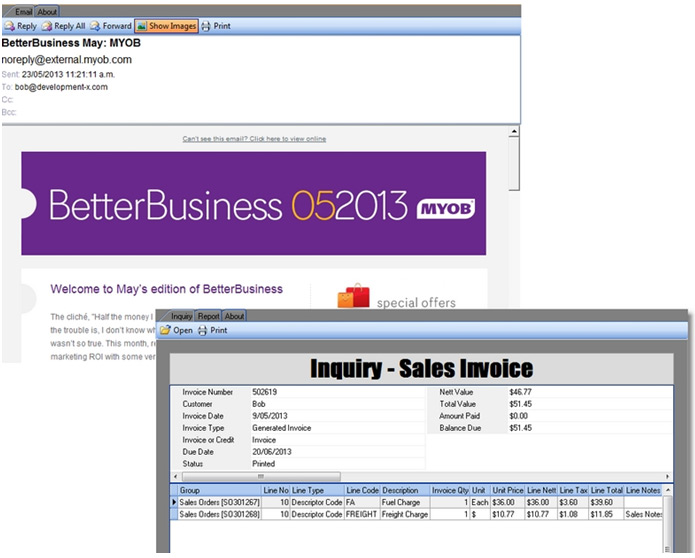Click the MYOB logo in banner
This screenshot has width=695, height=558.
pyautogui.click(x=445, y=209)
